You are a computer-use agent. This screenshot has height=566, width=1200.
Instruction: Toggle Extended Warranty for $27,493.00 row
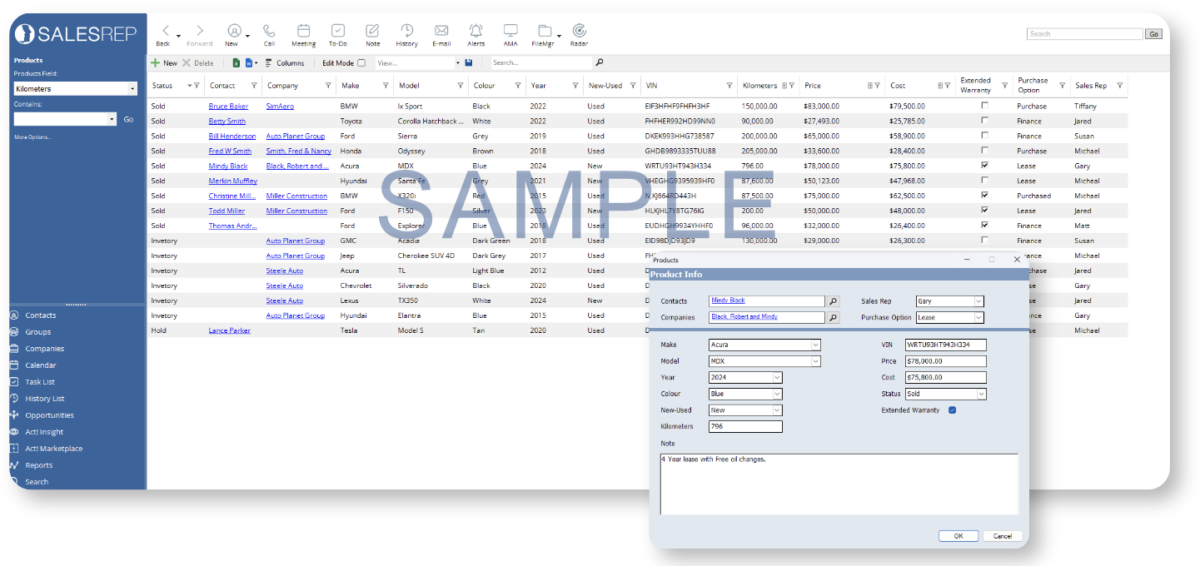click(x=985, y=120)
